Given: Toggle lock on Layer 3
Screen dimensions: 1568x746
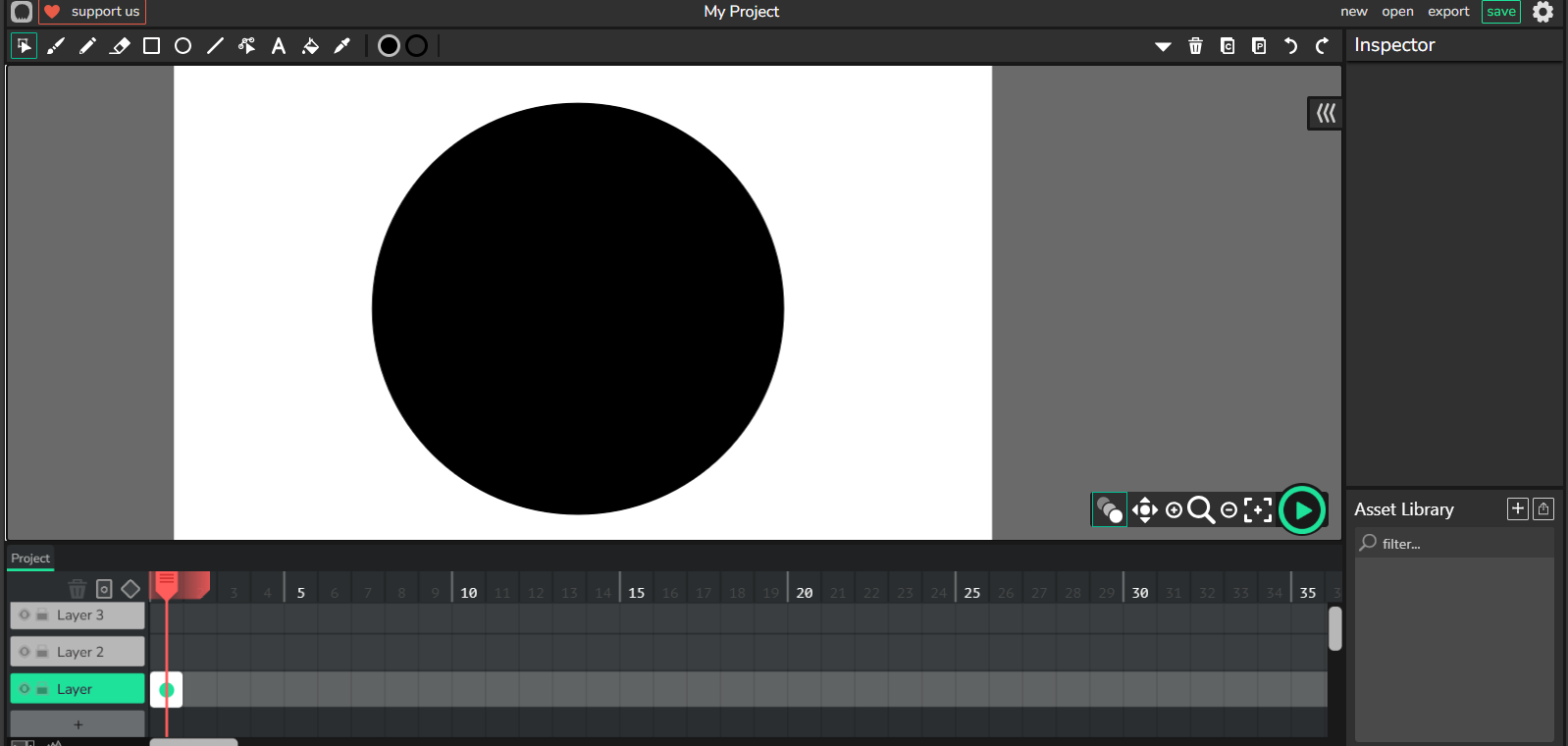Looking at the screenshot, I should [x=42, y=615].
